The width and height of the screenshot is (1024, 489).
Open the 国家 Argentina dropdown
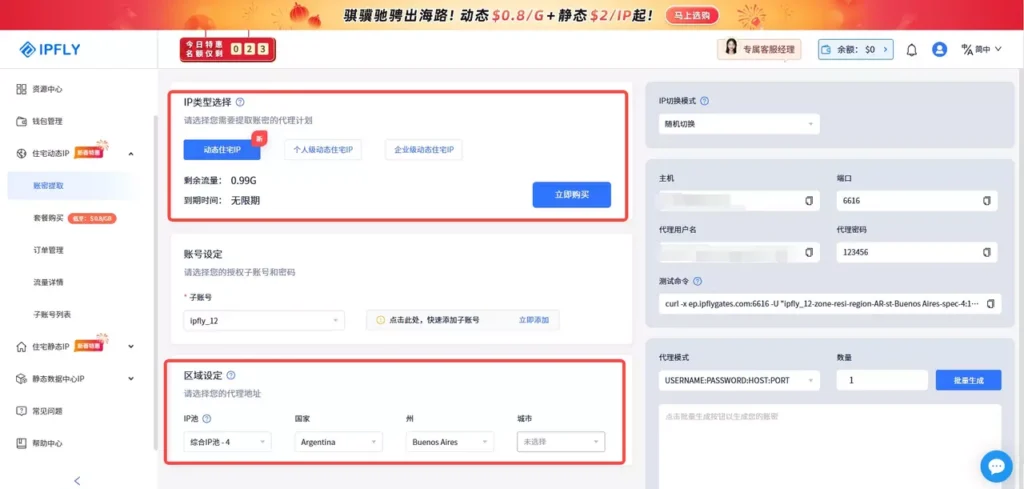(x=338, y=442)
